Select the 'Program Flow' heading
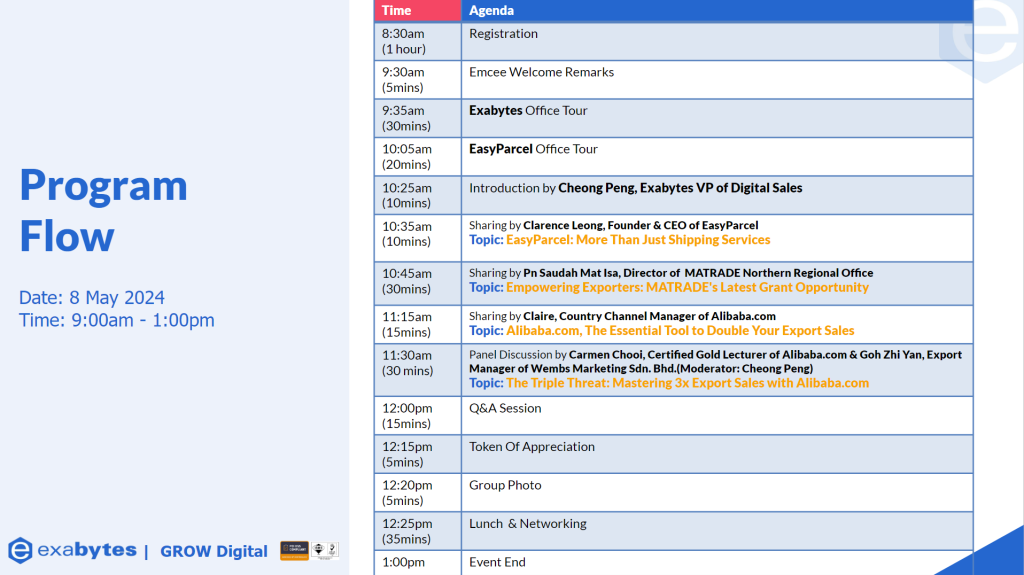This screenshot has width=1024, height=575. [x=103, y=210]
